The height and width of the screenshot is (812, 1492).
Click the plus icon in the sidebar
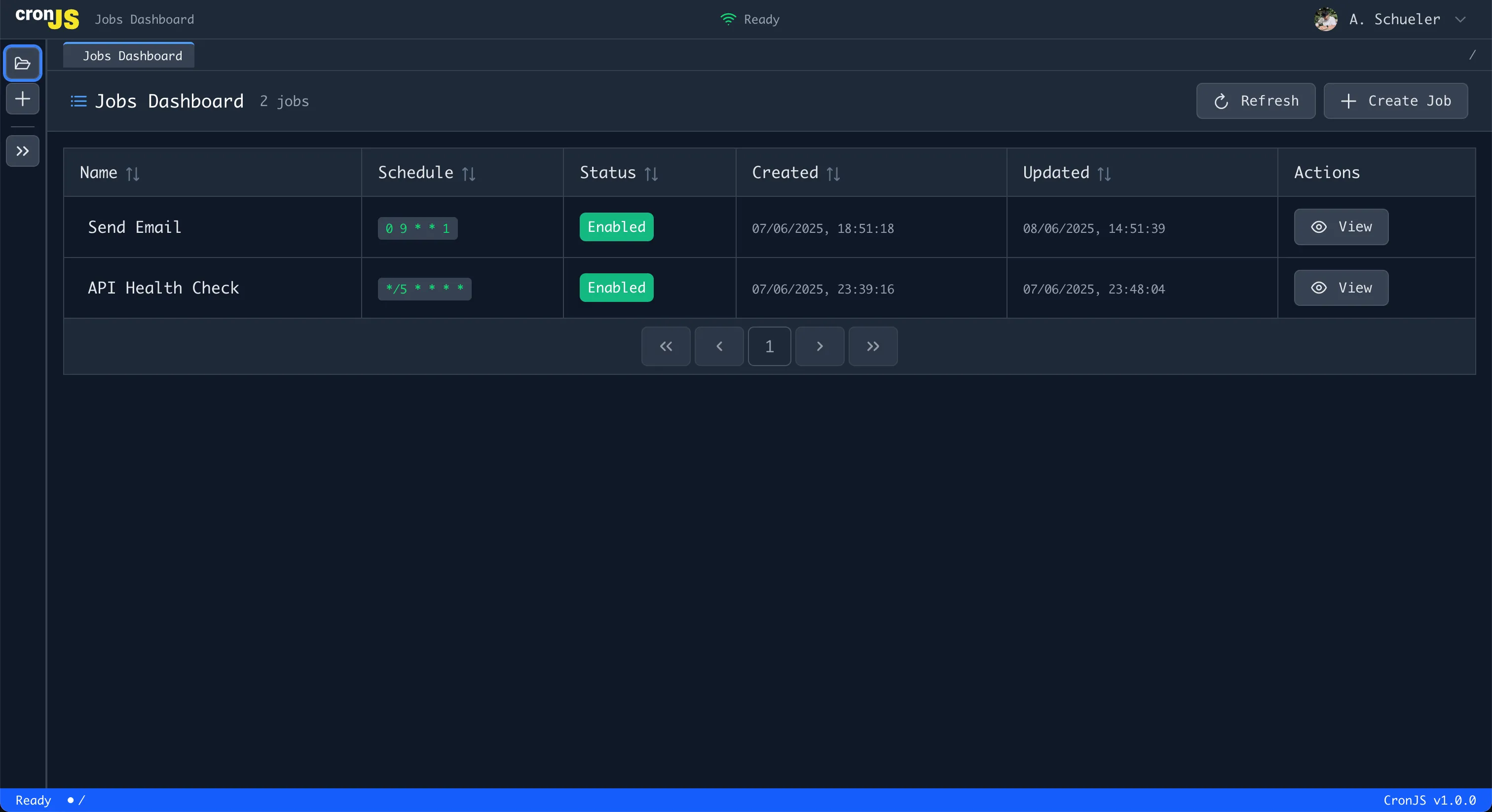22,99
